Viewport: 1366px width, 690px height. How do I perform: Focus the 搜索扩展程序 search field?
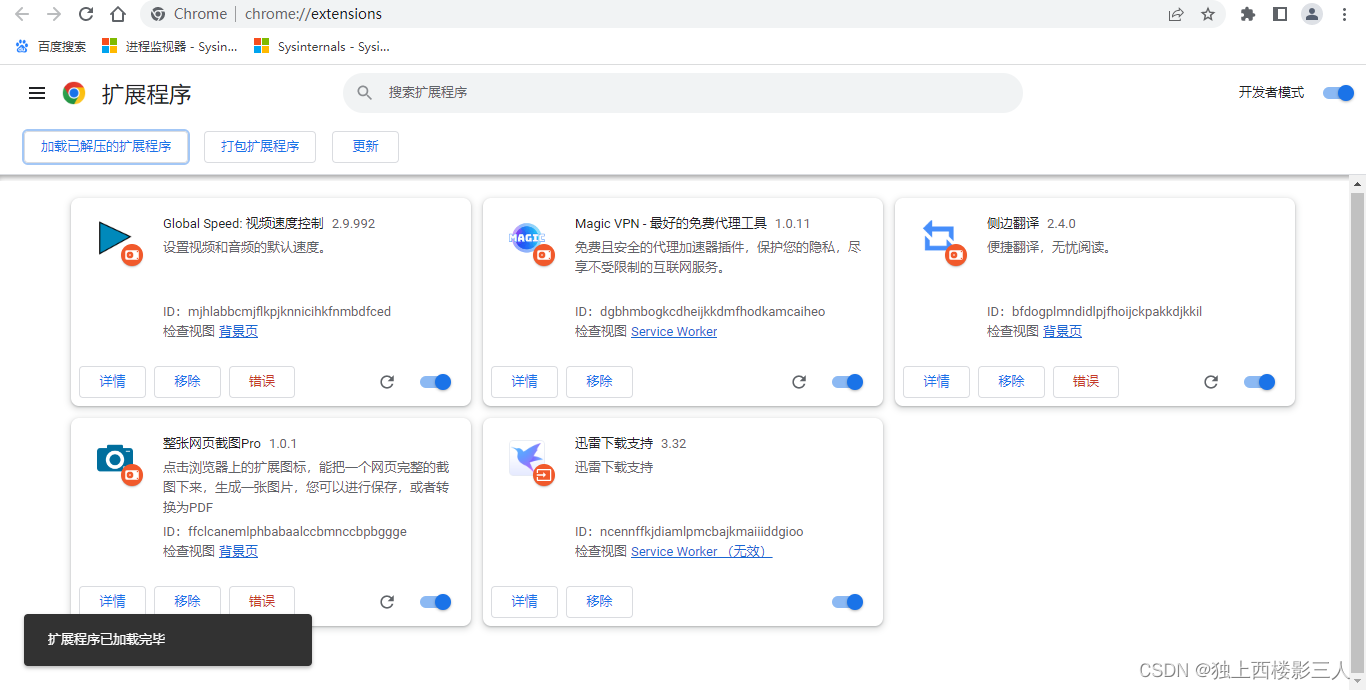pyautogui.click(x=683, y=93)
